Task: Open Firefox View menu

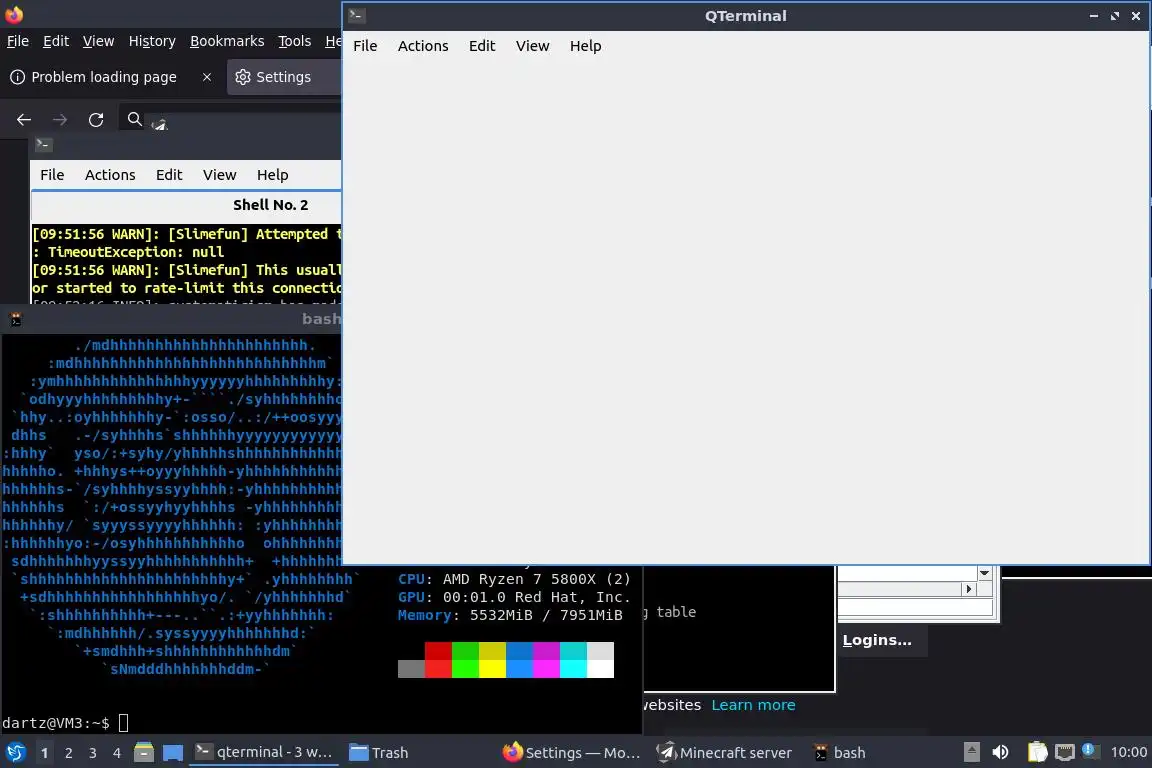Action: tap(98, 41)
